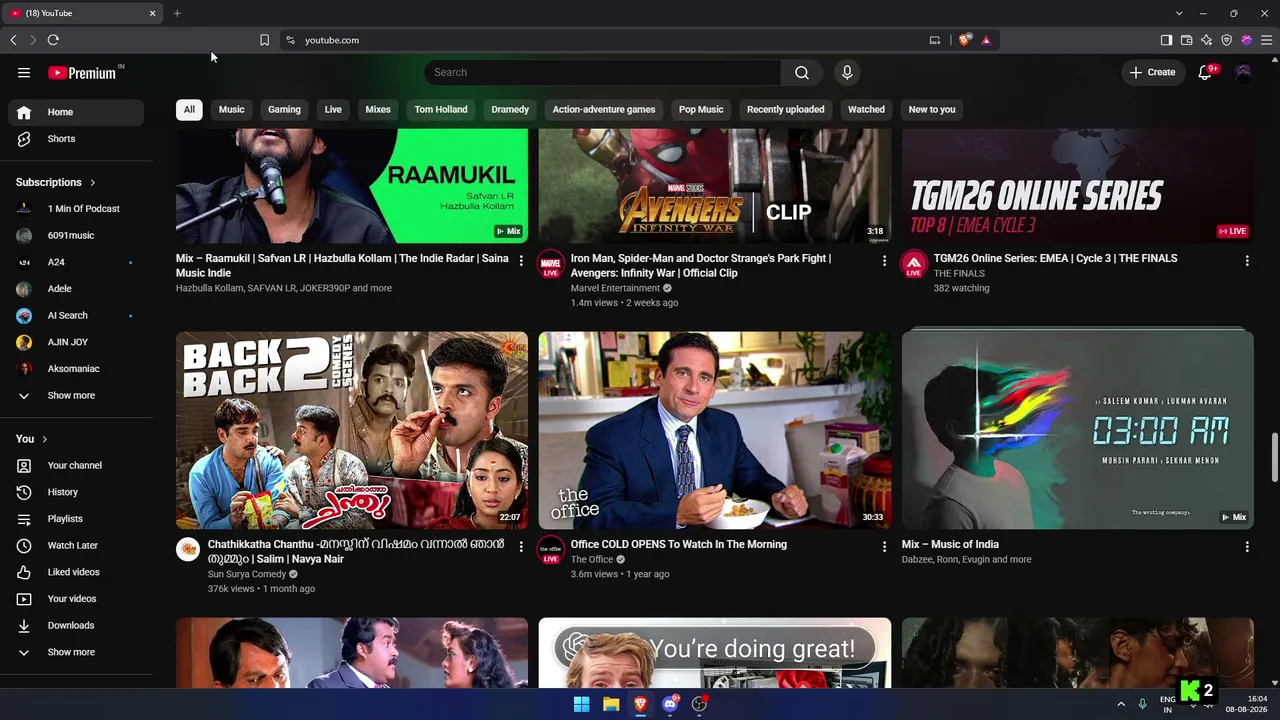Open The Office channel avatar

pos(551,550)
